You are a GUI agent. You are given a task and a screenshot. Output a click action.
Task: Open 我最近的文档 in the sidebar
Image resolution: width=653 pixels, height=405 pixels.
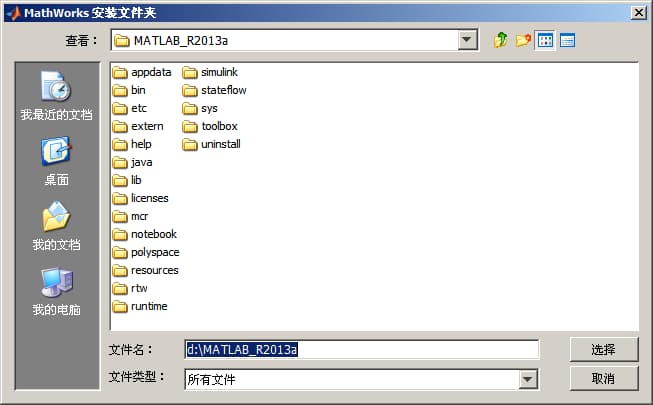[x=56, y=96]
